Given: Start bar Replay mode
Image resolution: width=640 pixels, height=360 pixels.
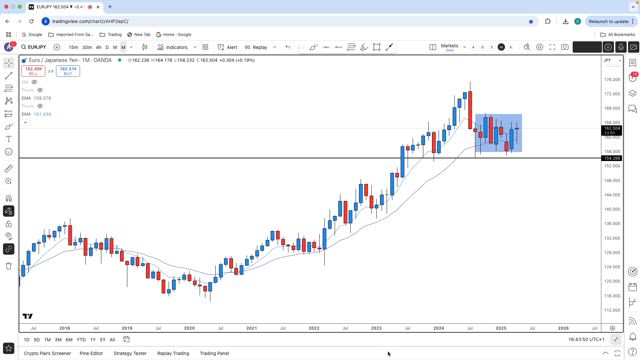Looking at the screenshot, I should (x=256, y=47).
